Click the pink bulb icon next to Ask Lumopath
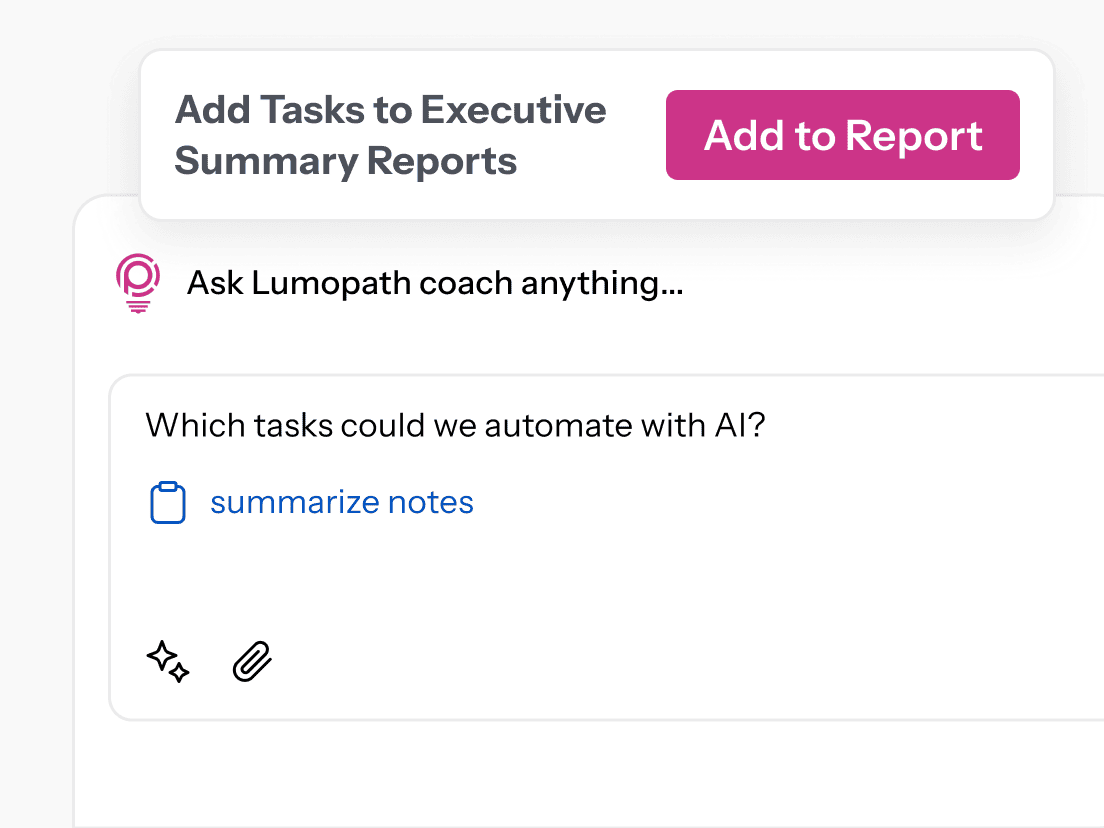The height and width of the screenshot is (828, 1104). (137, 284)
